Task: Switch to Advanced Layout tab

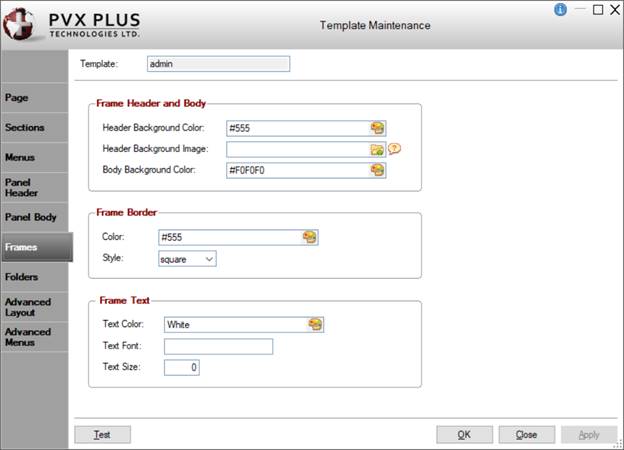Action: click(35, 306)
